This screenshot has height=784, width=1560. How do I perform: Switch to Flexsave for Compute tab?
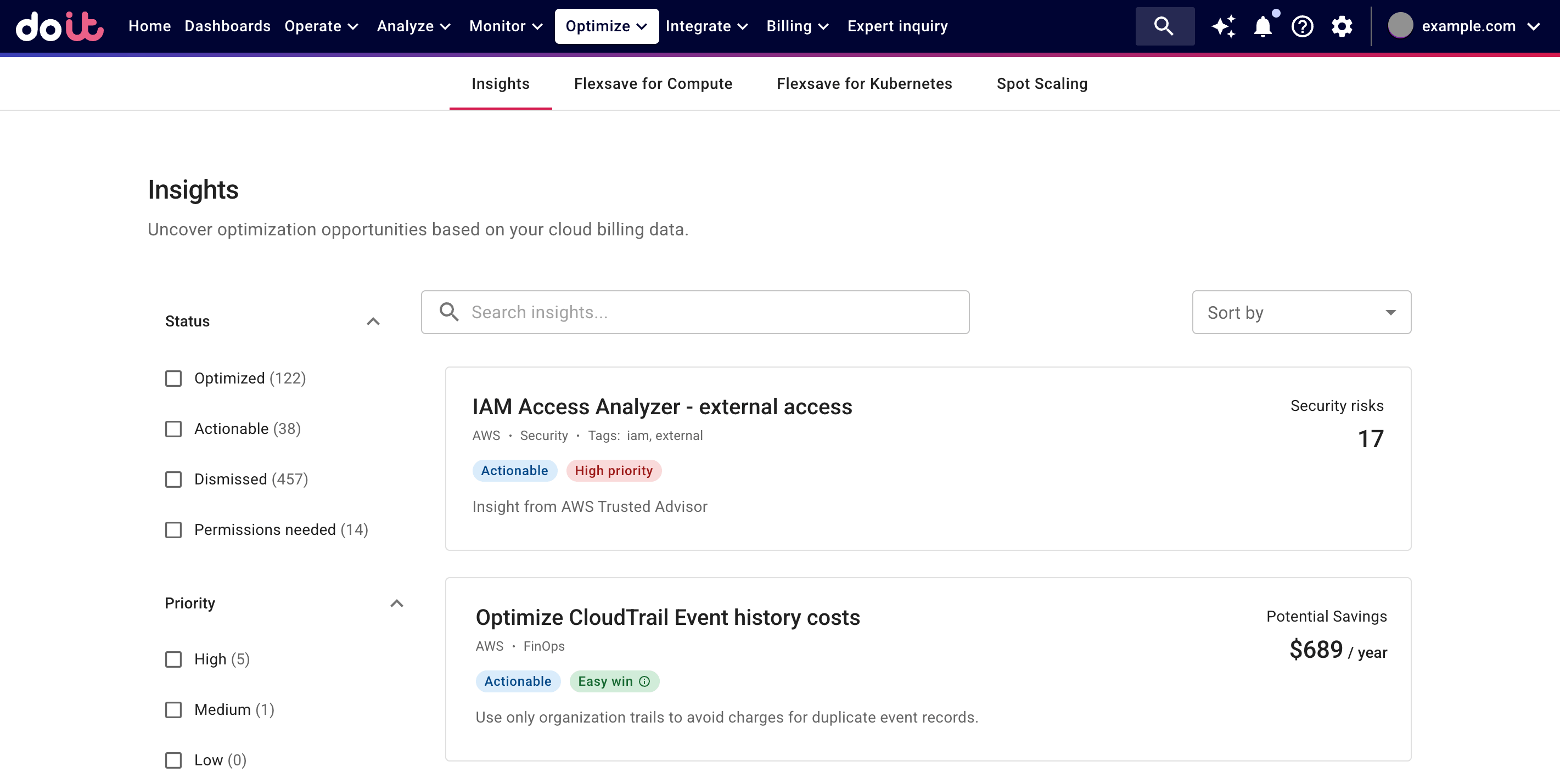click(653, 83)
